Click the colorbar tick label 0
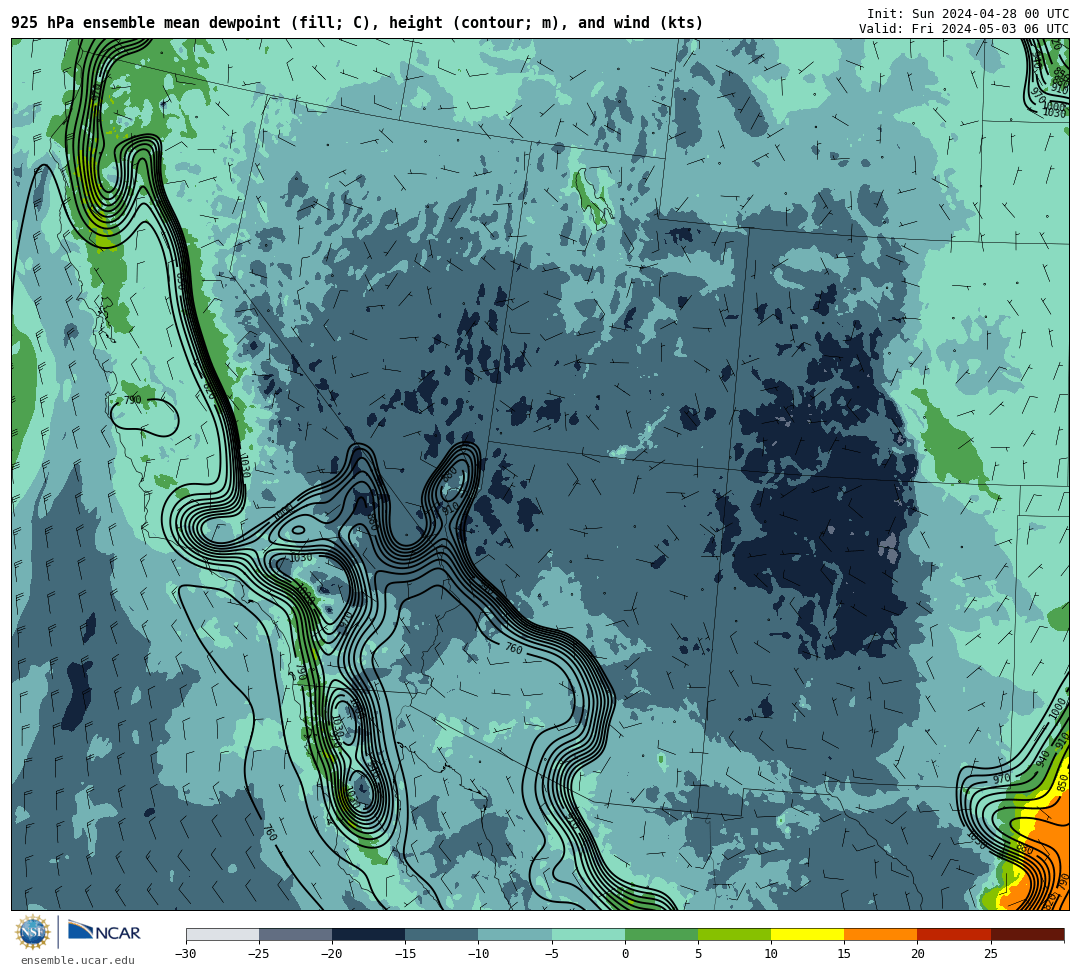Image resolution: width=1080 pixels, height=973 pixels. (x=625, y=954)
